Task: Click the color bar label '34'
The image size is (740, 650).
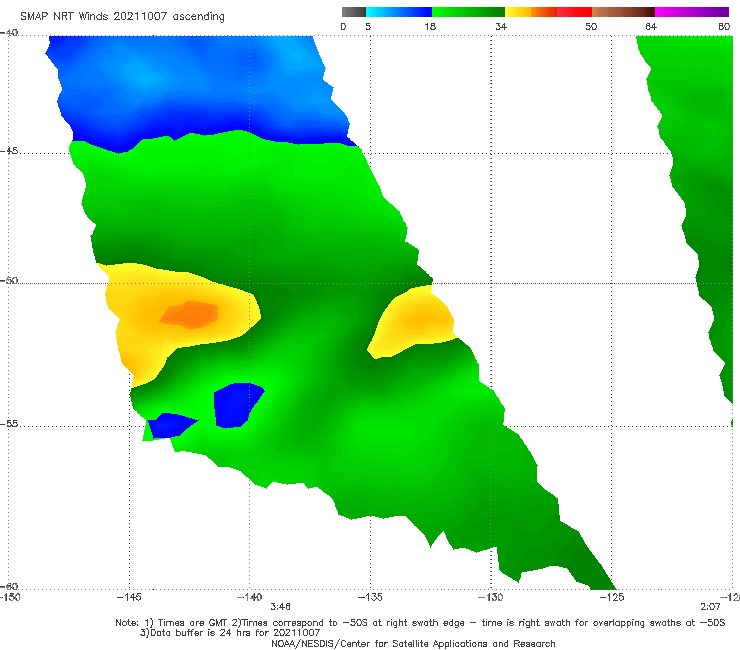Action: [x=501, y=27]
